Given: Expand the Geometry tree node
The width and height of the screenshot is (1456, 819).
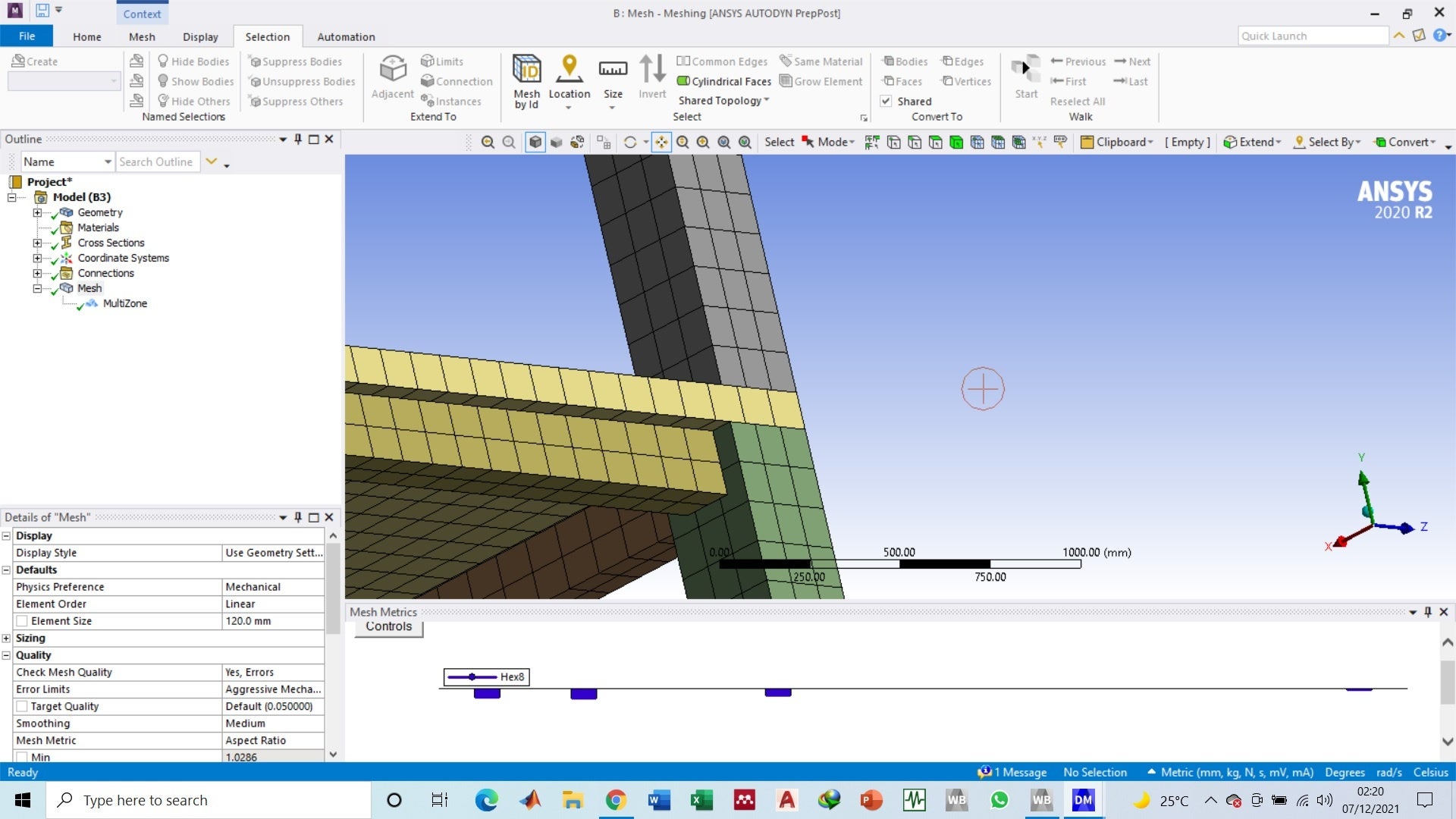Looking at the screenshot, I should (x=36, y=212).
